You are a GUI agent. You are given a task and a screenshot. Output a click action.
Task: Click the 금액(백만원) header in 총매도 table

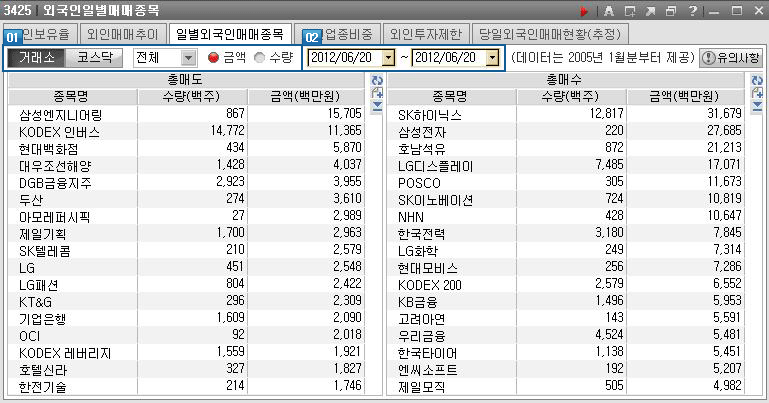[306, 97]
